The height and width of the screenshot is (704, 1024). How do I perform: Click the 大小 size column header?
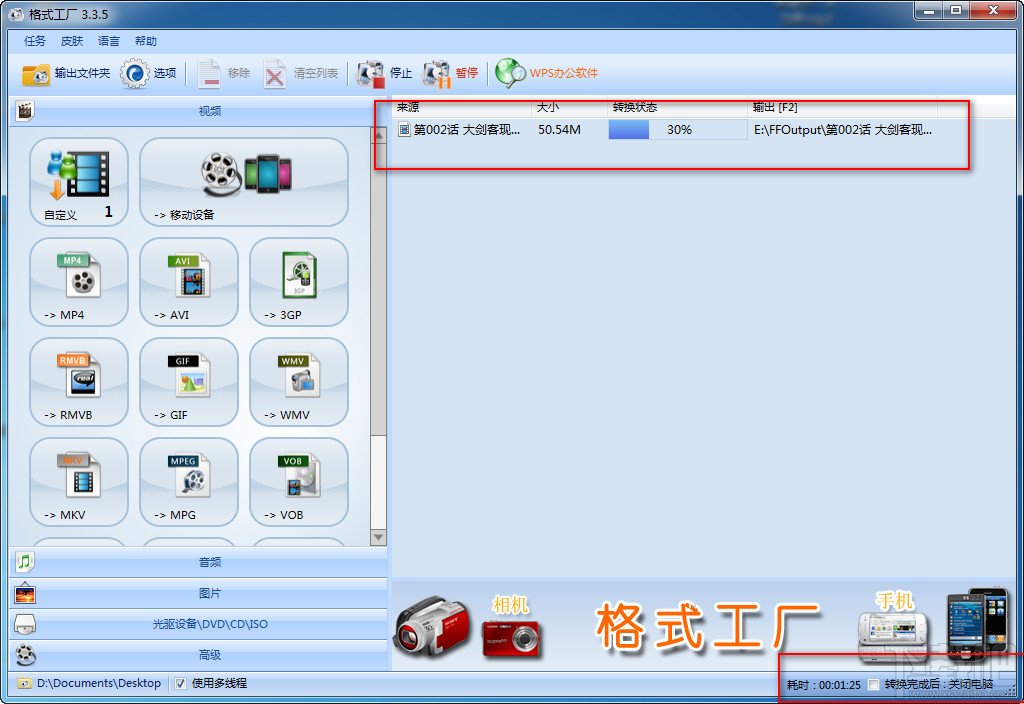[x=569, y=107]
